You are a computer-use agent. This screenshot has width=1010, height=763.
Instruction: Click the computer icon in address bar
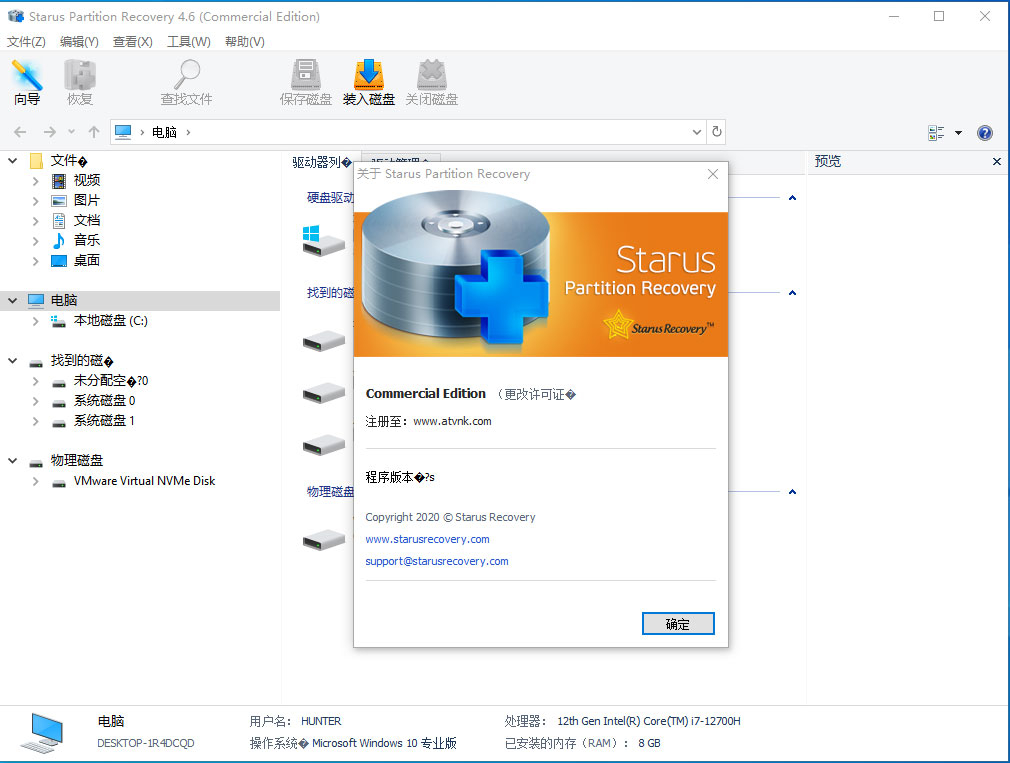coord(123,132)
